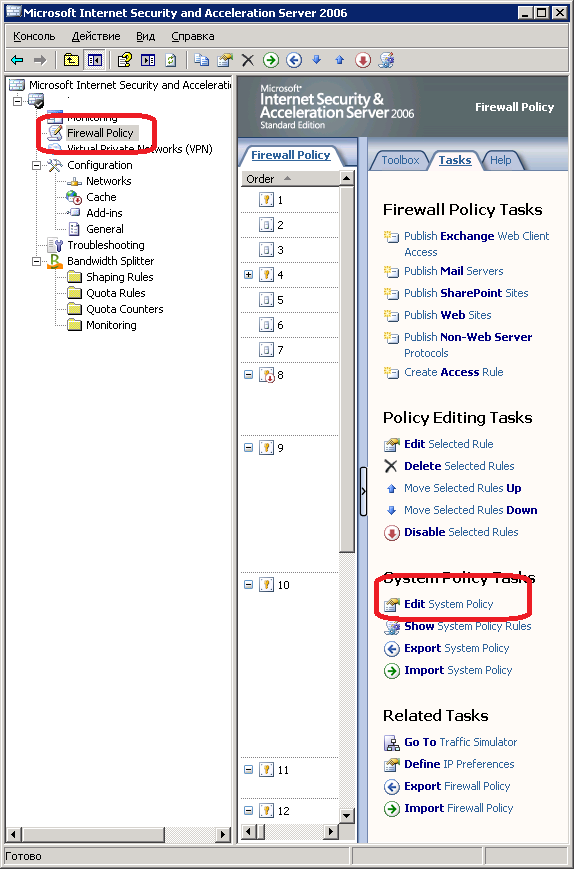Switch to the Toolbox tab
This screenshot has height=869, width=574.
coord(400,160)
